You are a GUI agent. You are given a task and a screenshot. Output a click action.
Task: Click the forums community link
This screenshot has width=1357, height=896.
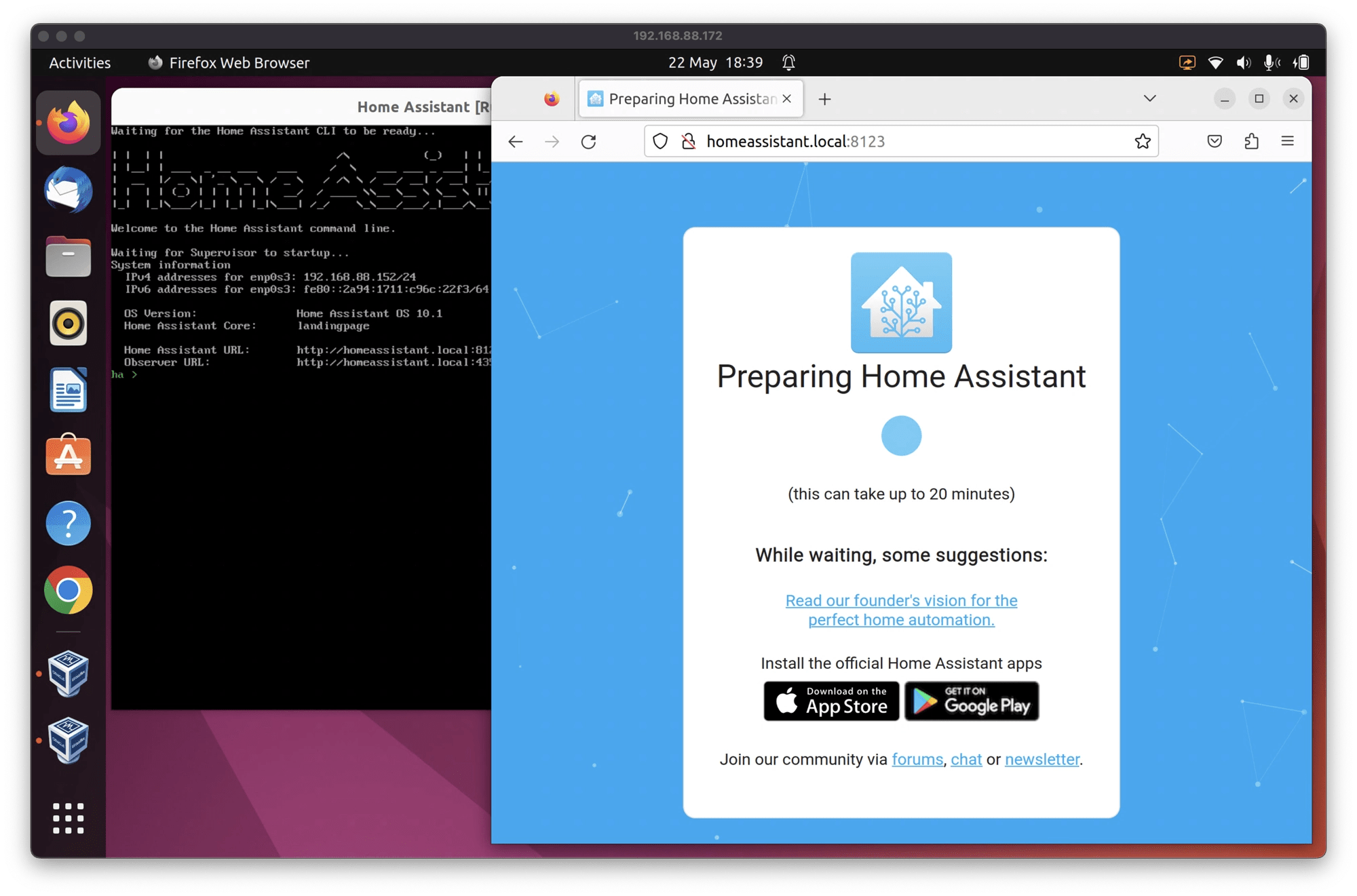[x=917, y=759]
